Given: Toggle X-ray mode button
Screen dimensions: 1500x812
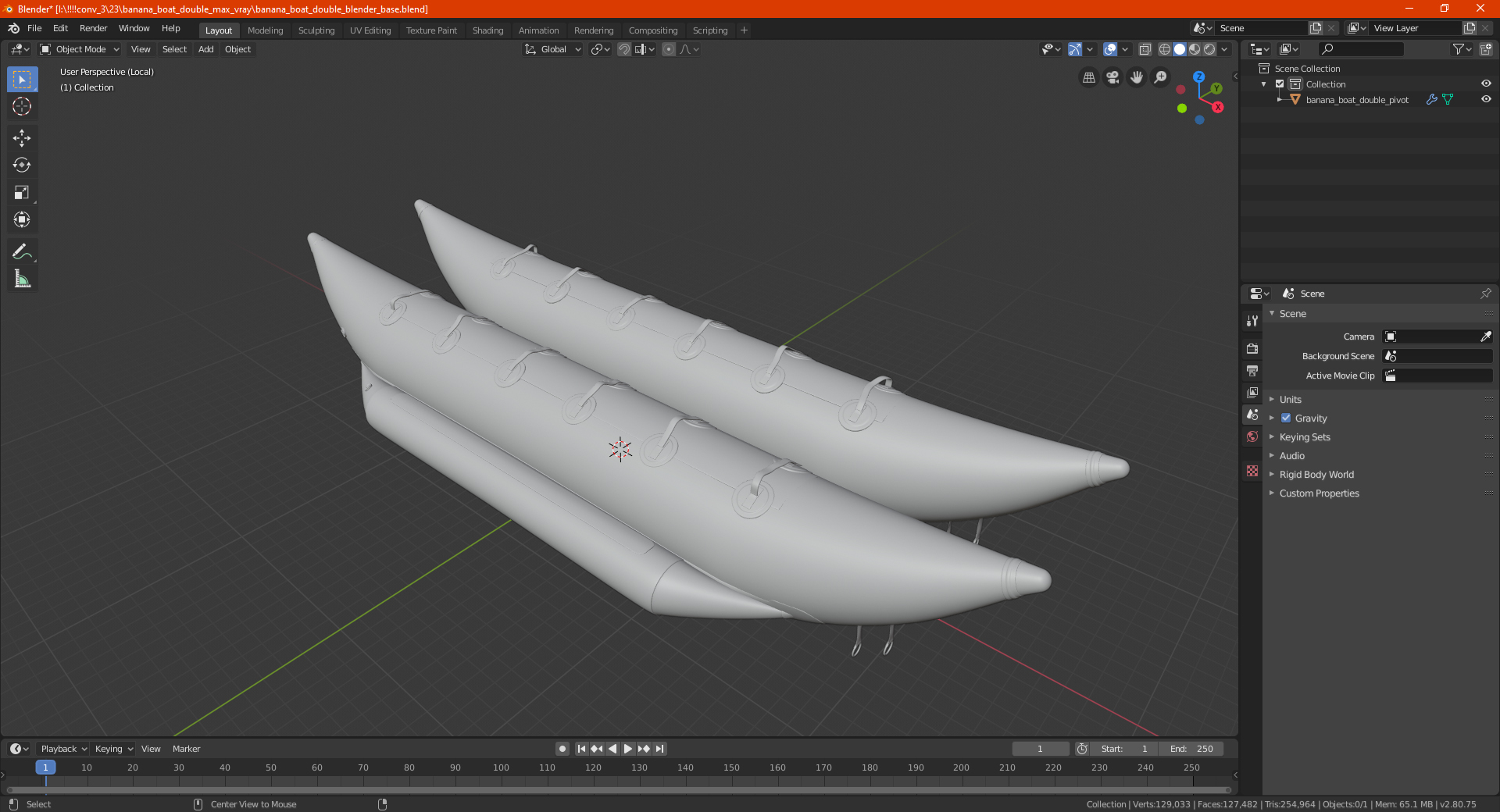Looking at the screenshot, I should pos(1145,49).
